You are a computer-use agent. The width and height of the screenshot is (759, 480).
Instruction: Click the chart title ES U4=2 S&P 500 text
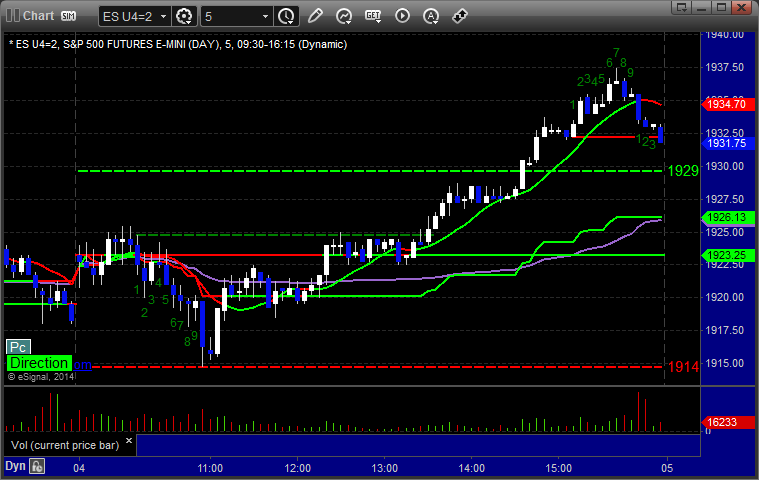(178, 45)
